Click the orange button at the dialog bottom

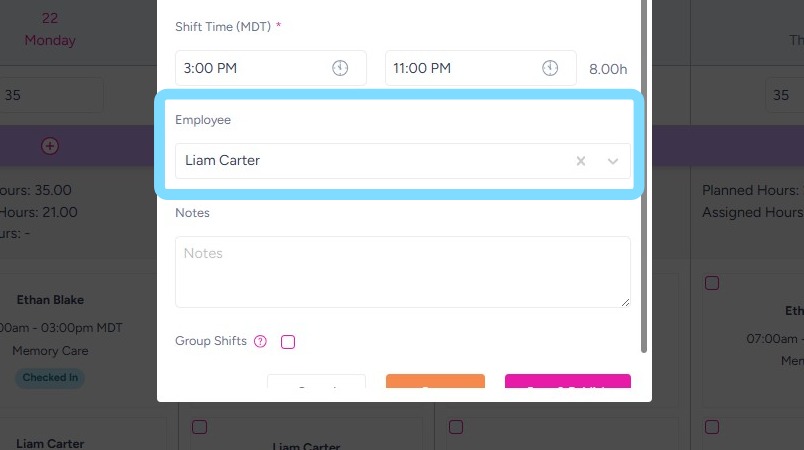(x=435, y=387)
